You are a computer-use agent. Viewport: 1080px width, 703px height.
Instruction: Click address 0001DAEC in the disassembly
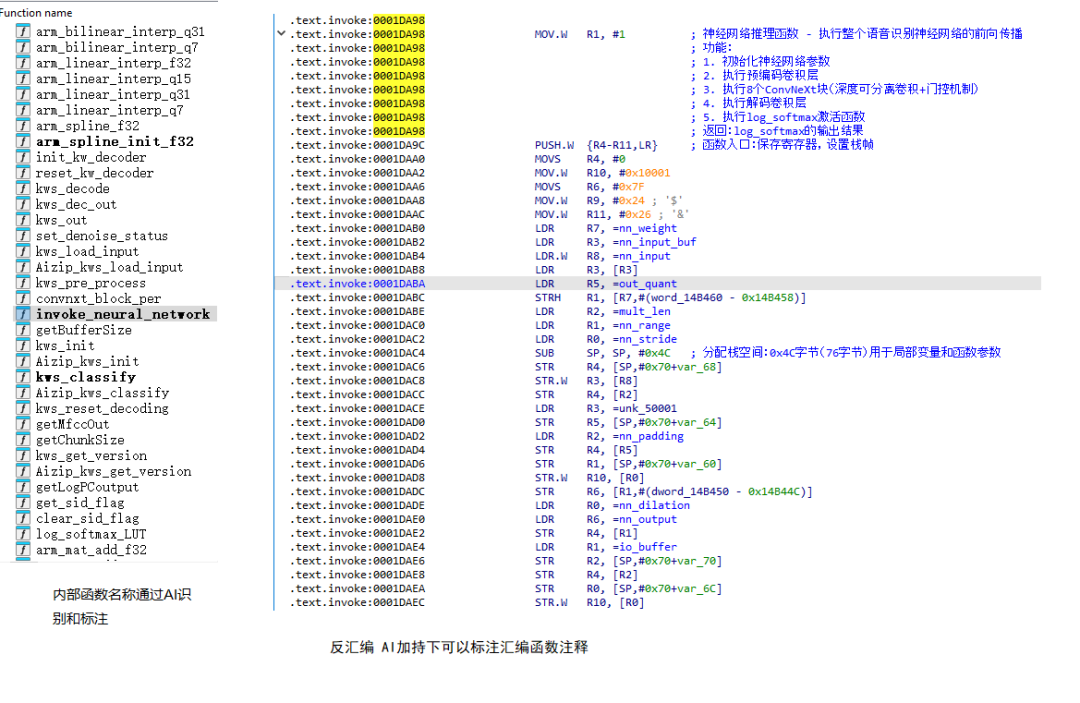pyautogui.click(x=399, y=602)
